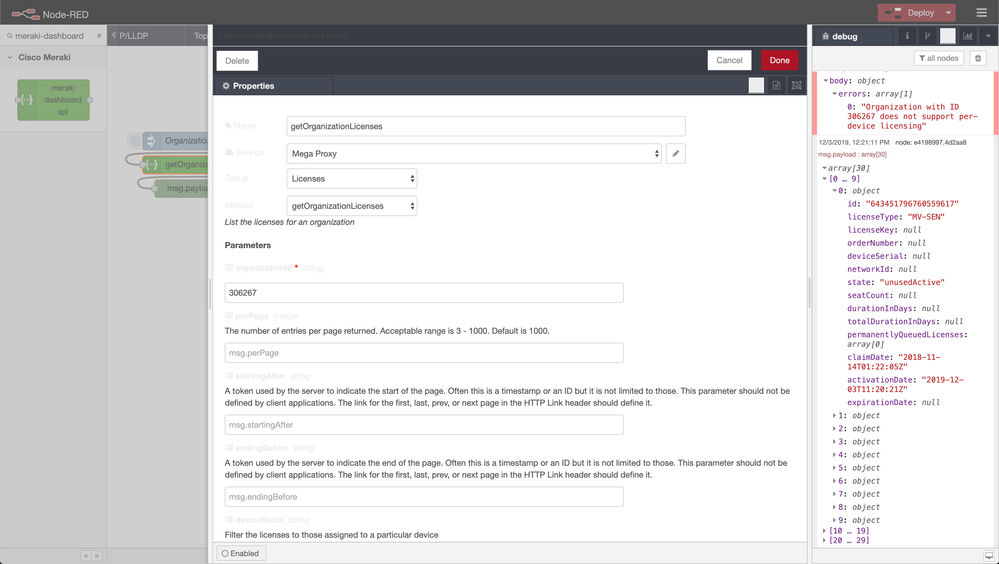Image resolution: width=999 pixels, height=564 pixels.
Task: Expand the 3: object entry
Action: click(x=835, y=442)
